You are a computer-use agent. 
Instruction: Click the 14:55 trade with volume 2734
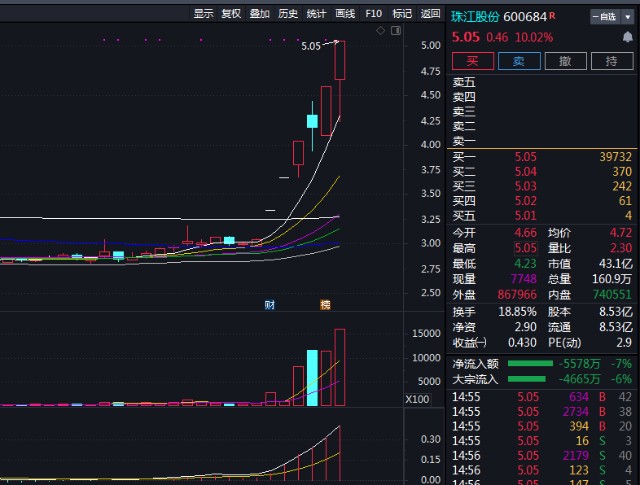(x=542, y=412)
